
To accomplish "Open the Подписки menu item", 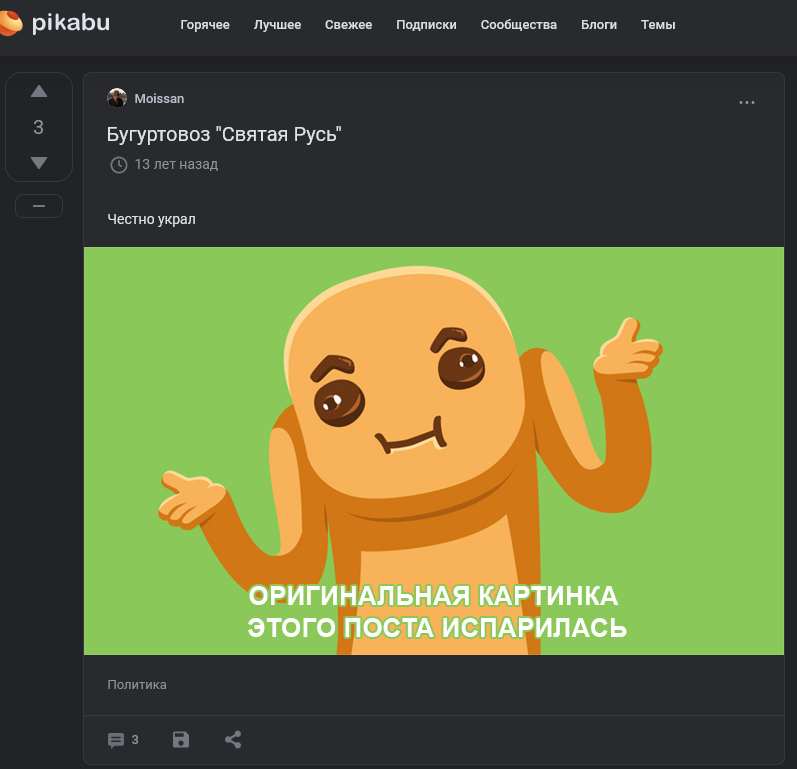I will [x=426, y=25].
